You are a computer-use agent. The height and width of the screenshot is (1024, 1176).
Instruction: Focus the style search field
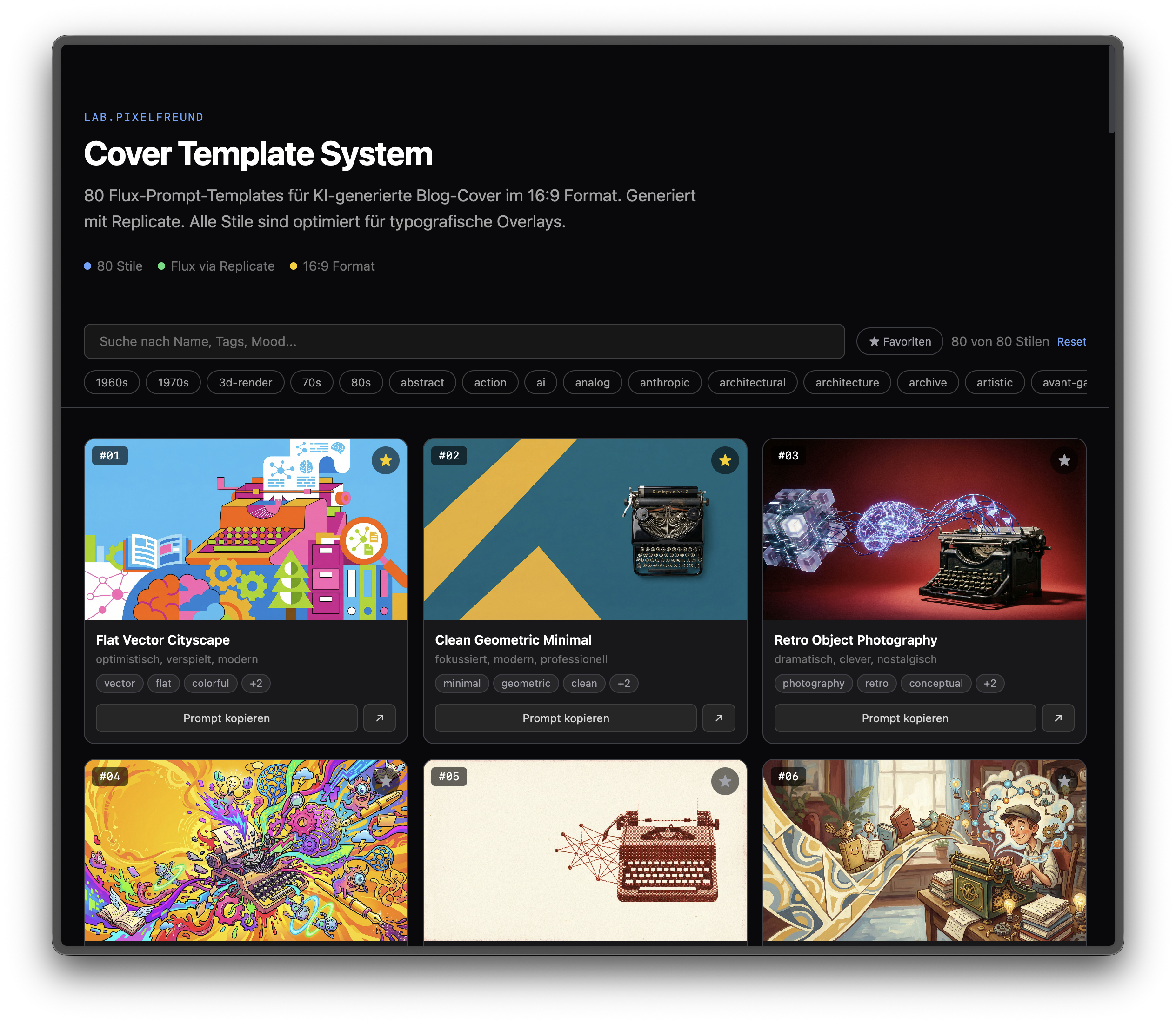[x=464, y=342]
